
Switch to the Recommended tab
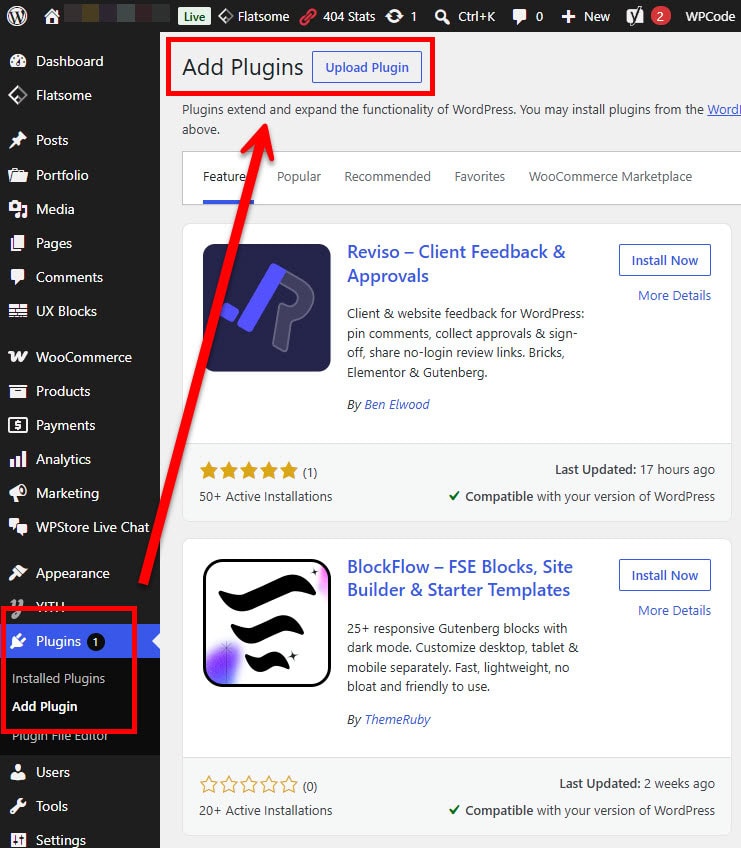tap(387, 177)
